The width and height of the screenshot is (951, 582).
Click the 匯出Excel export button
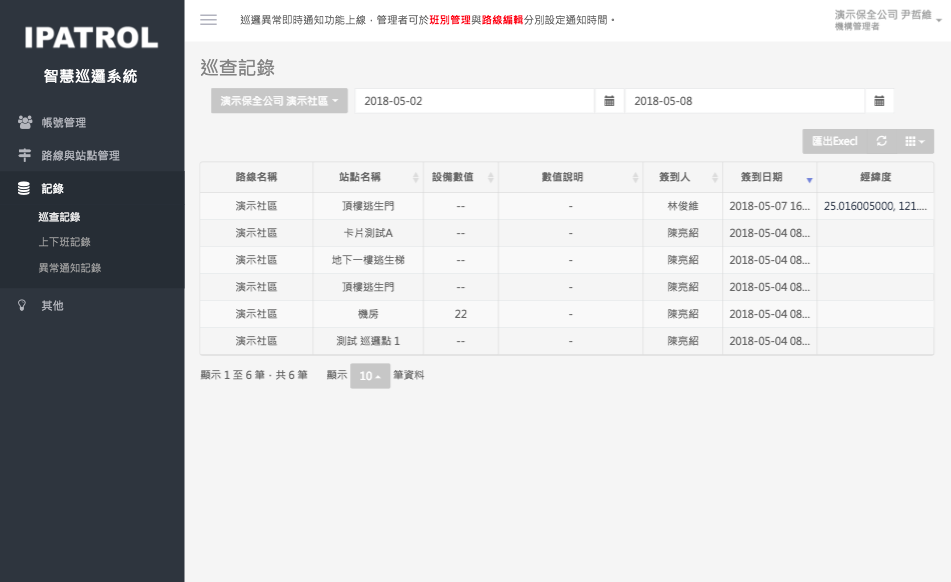pyautogui.click(x=834, y=142)
